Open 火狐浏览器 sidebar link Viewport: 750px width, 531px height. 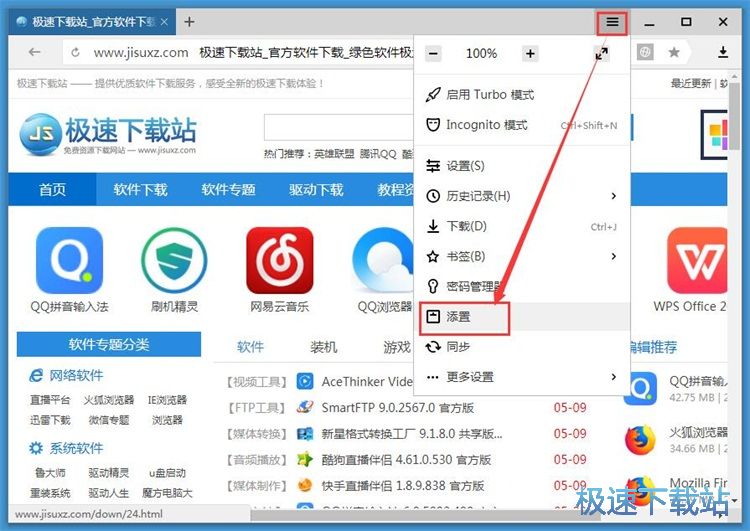pos(109,400)
